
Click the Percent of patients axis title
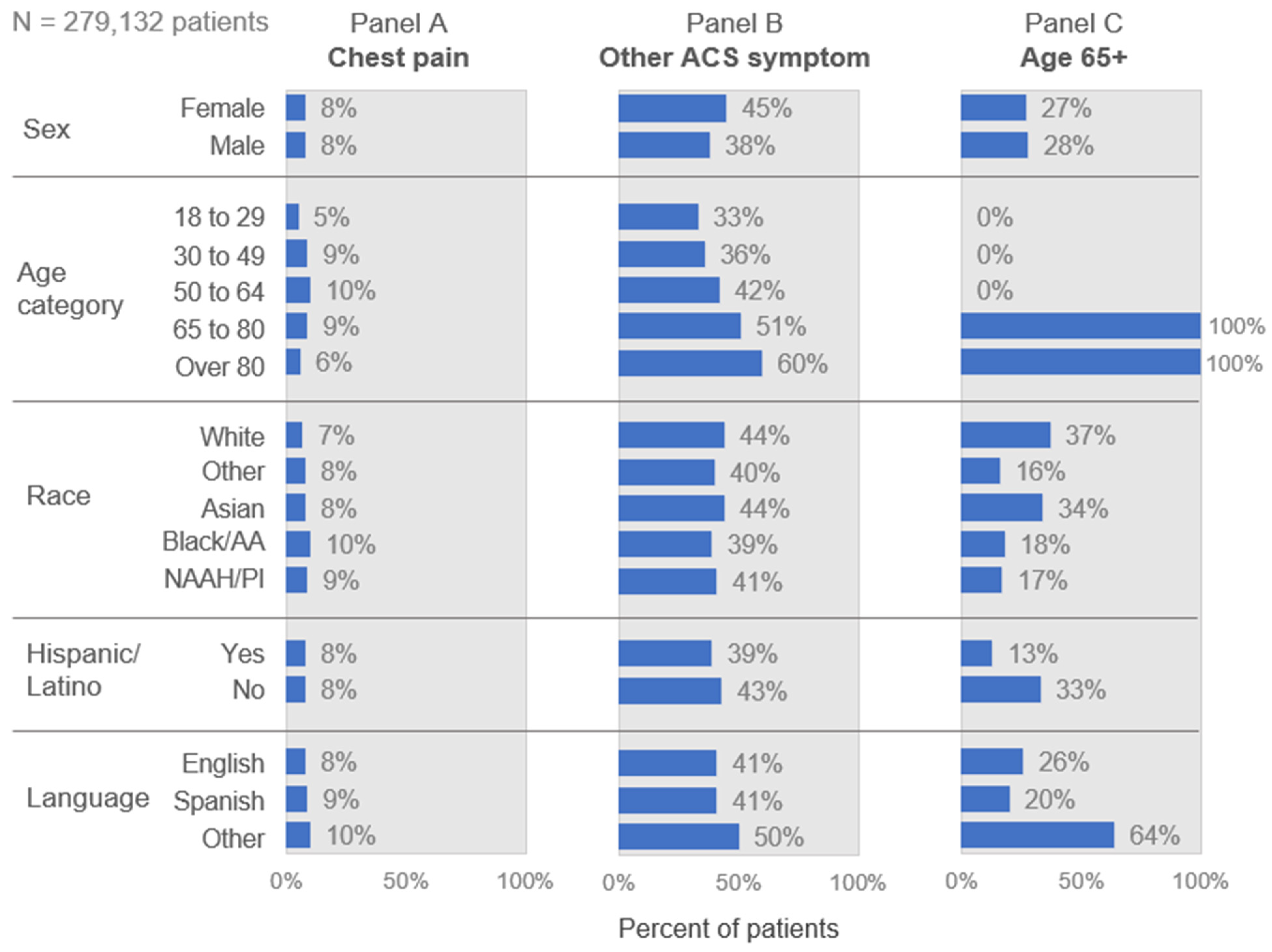point(728,929)
